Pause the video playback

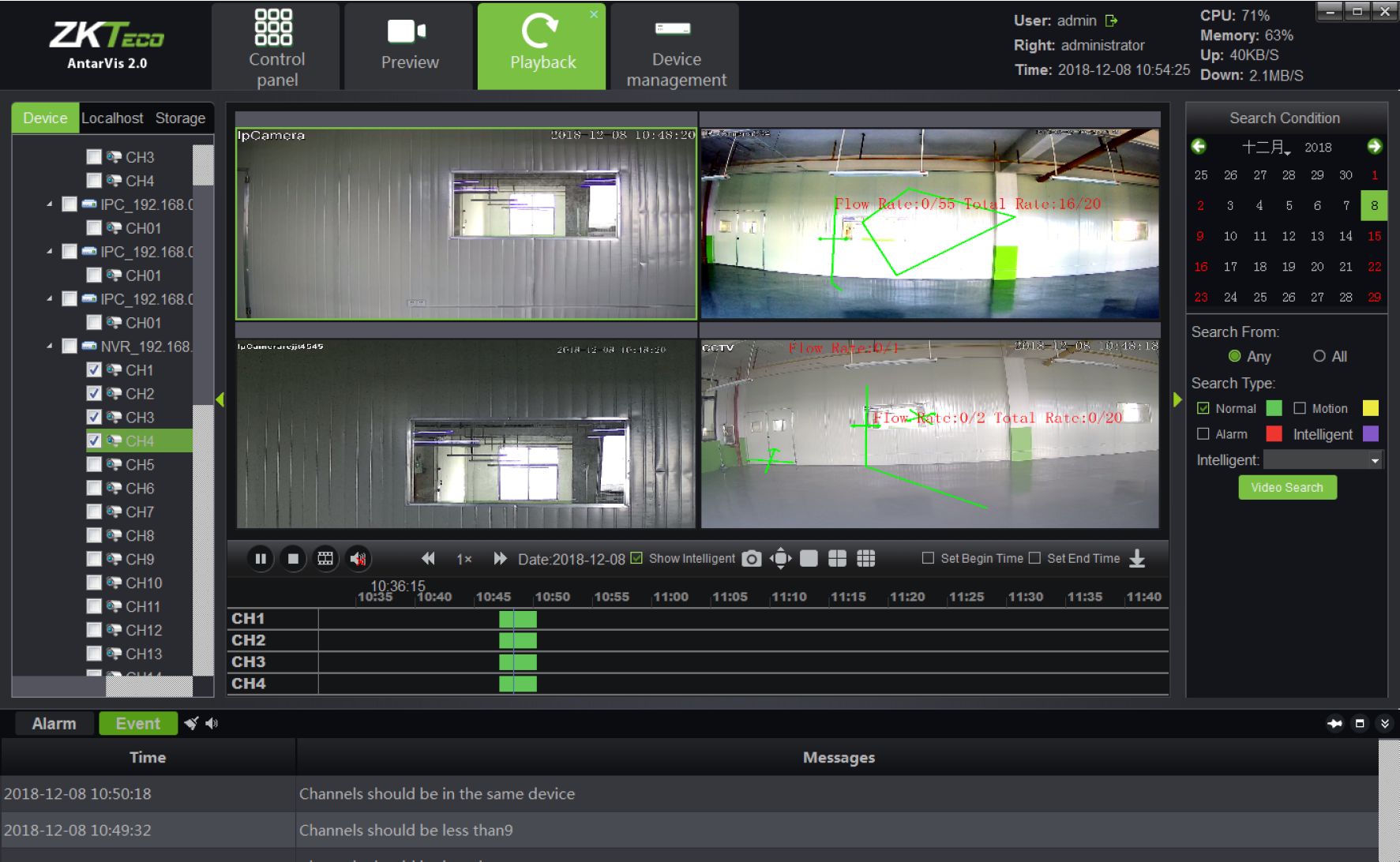pyautogui.click(x=260, y=559)
